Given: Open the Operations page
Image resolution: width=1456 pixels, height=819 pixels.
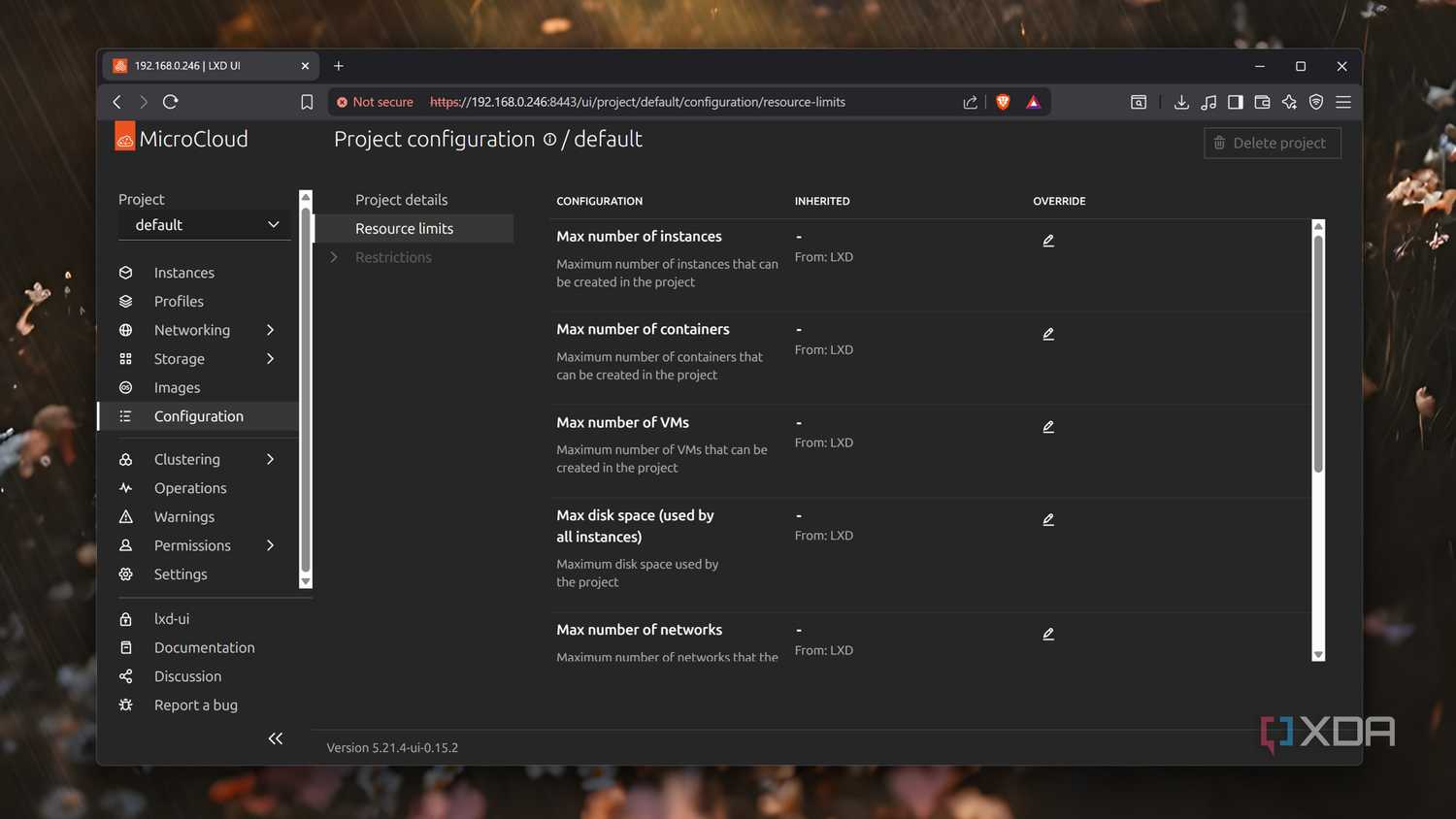Looking at the screenshot, I should click(190, 488).
